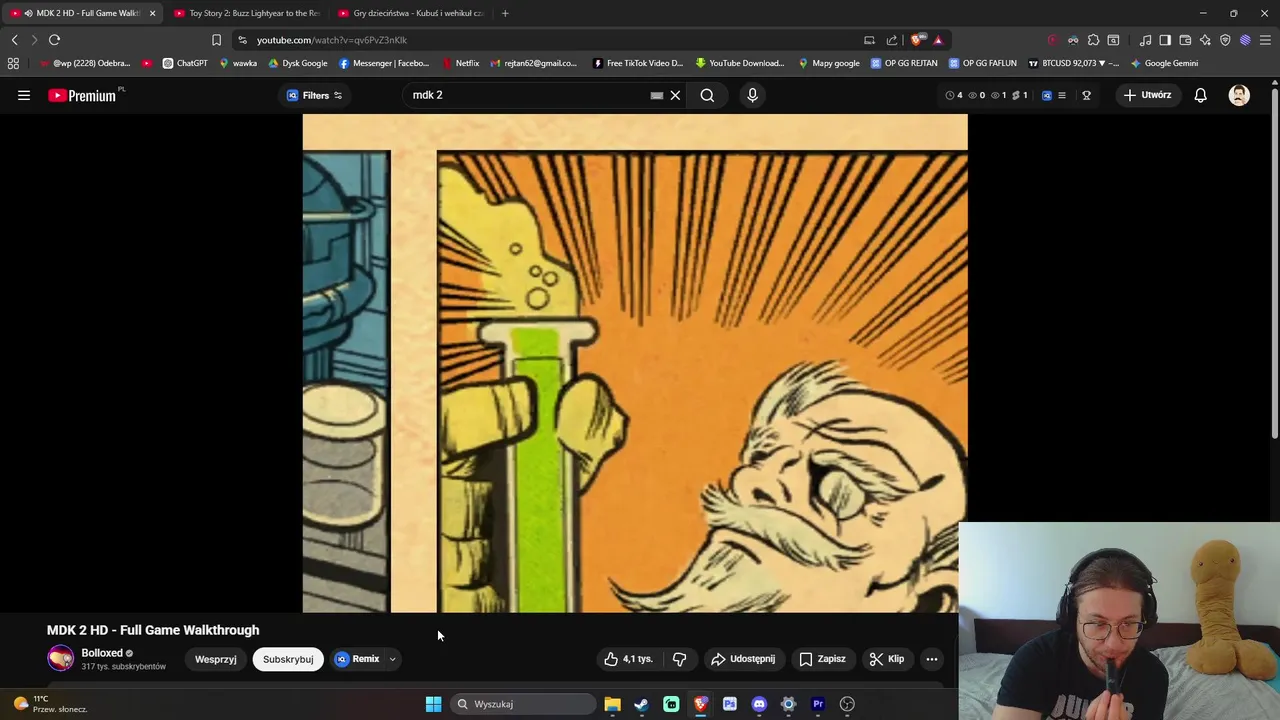
Task: Dislike the video with thumbs down
Action: click(x=679, y=659)
